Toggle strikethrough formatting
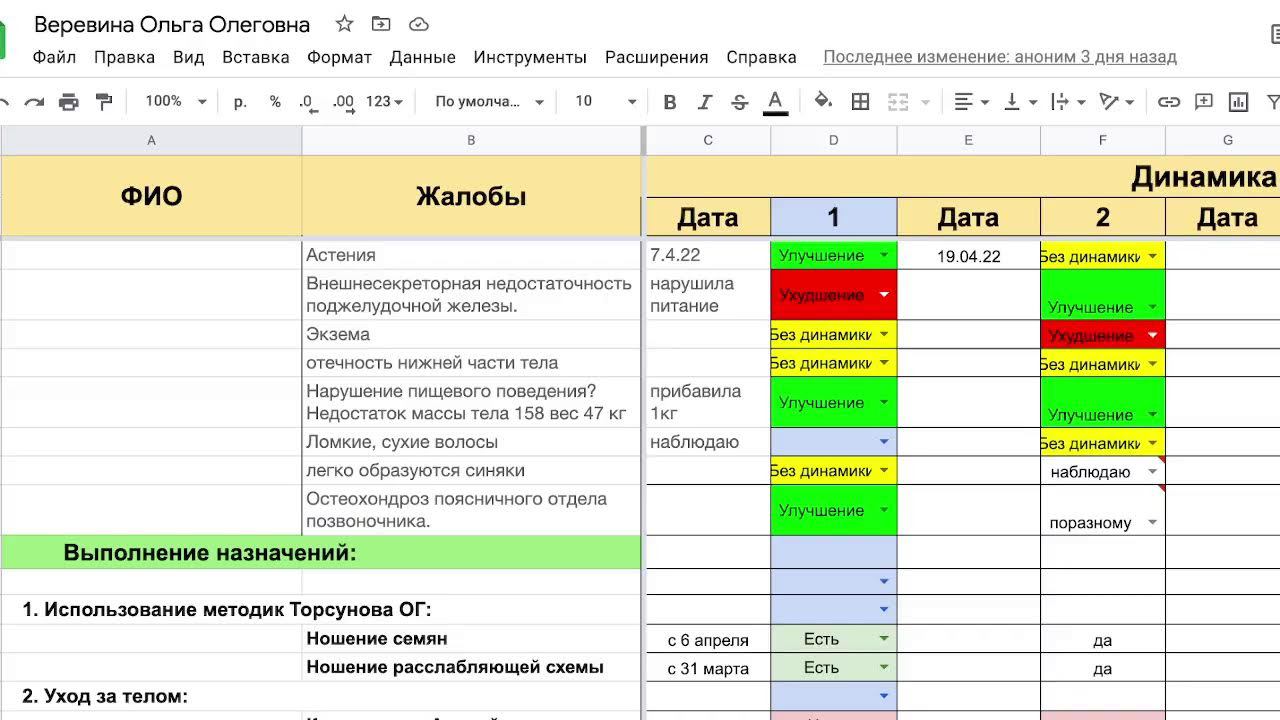Viewport: 1280px width, 720px height. coord(740,102)
